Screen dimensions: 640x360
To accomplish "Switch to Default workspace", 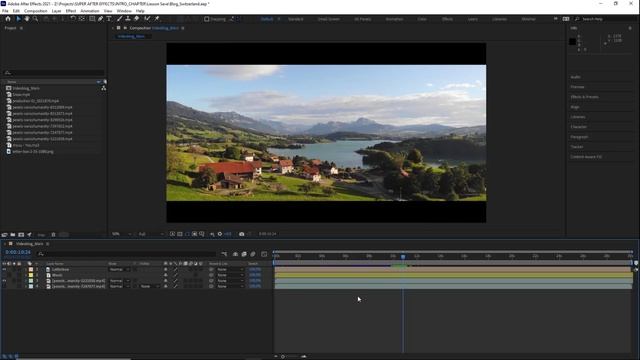I will click(x=267, y=19).
